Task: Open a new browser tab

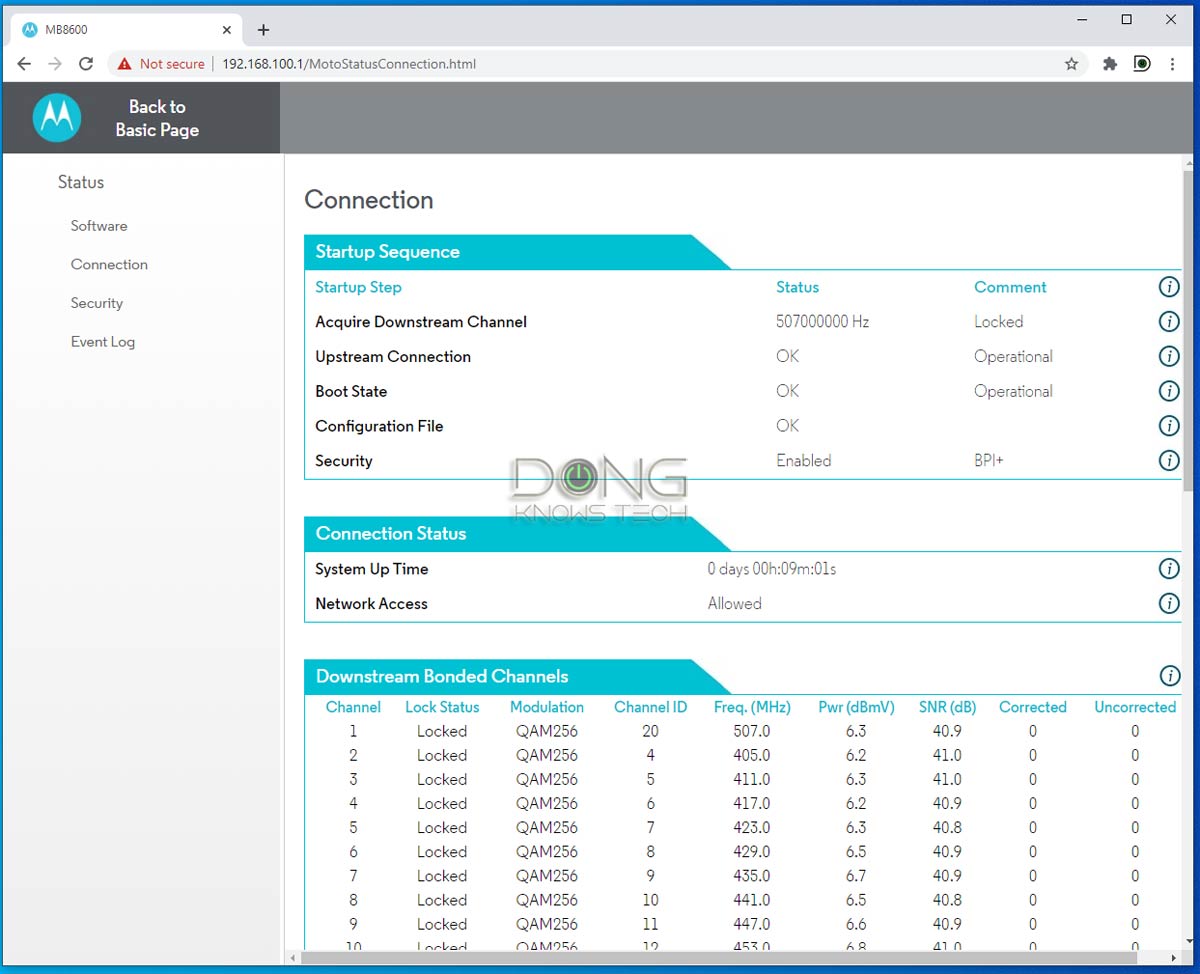Action: point(263,30)
